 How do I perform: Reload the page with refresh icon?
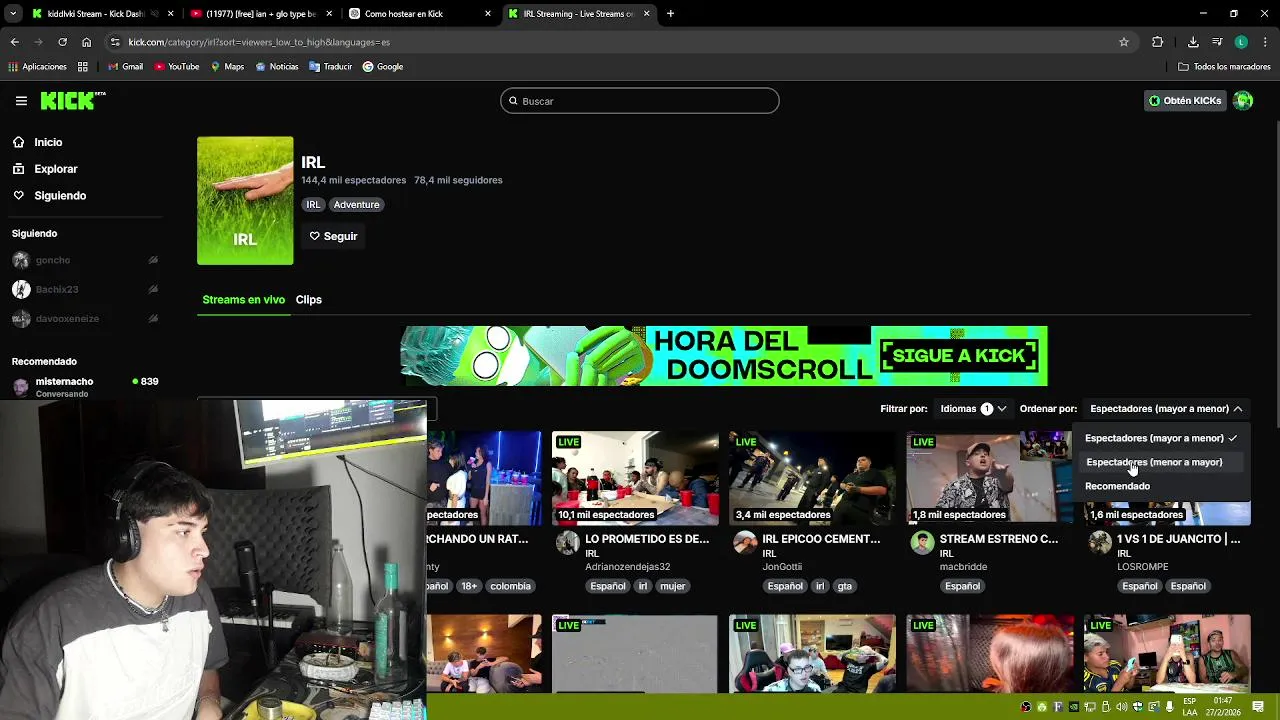tap(62, 42)
